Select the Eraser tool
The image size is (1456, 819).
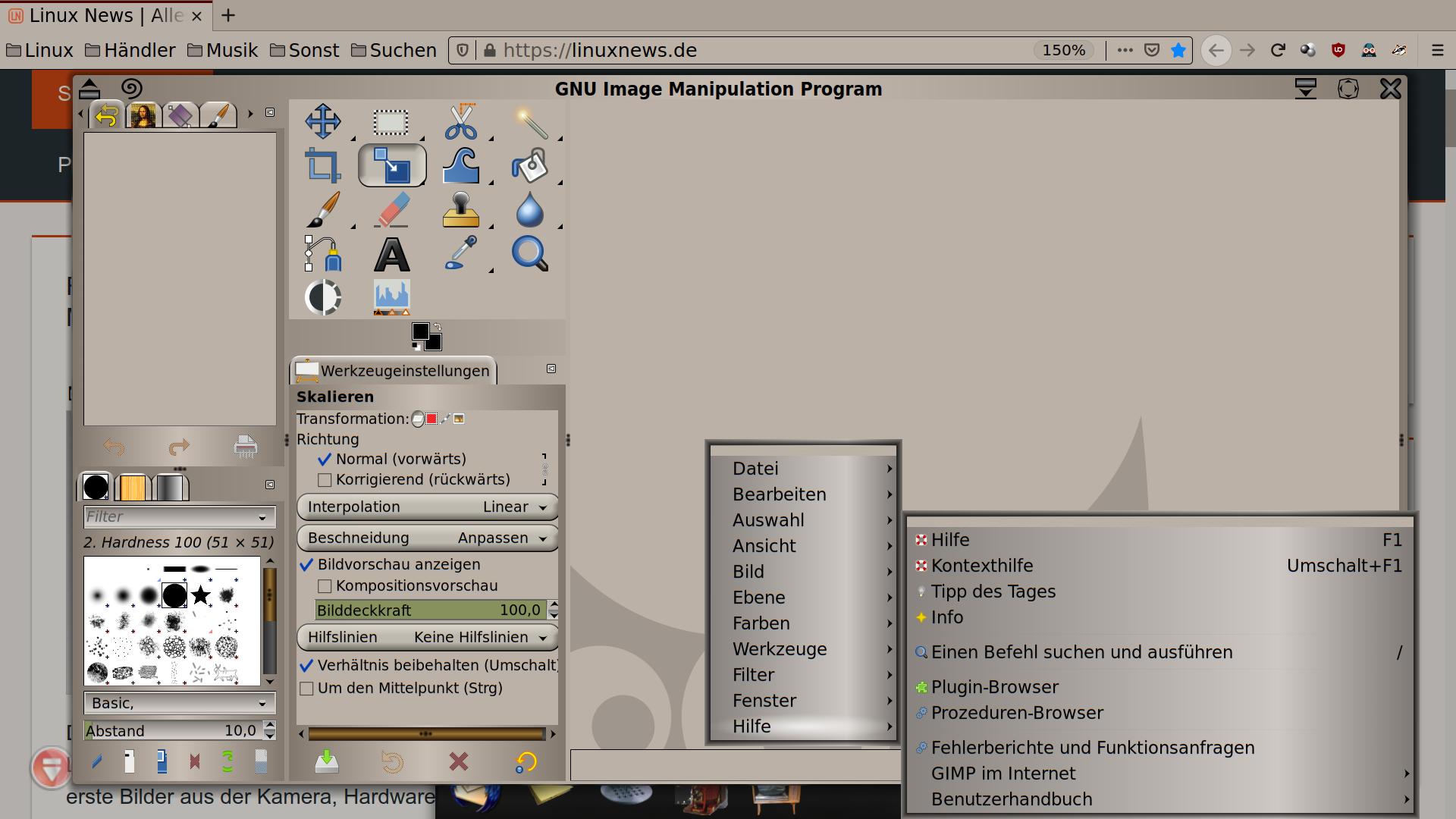[x=392, y=209]
